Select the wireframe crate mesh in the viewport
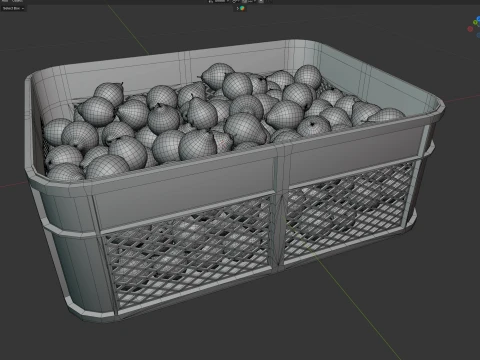Viewport: 480px width, 360px height. [235, 182]
